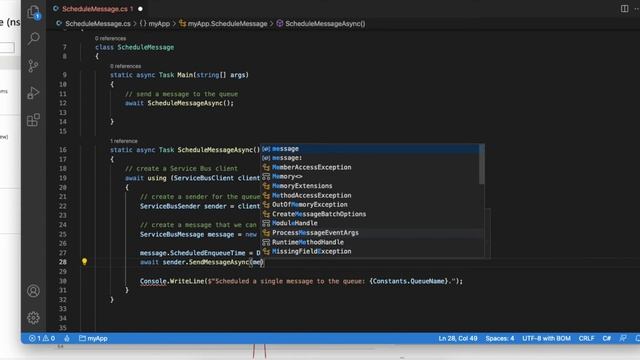Open the Manage gear settings icon
This screenshot has width=640, height=360.
point(33,318)
